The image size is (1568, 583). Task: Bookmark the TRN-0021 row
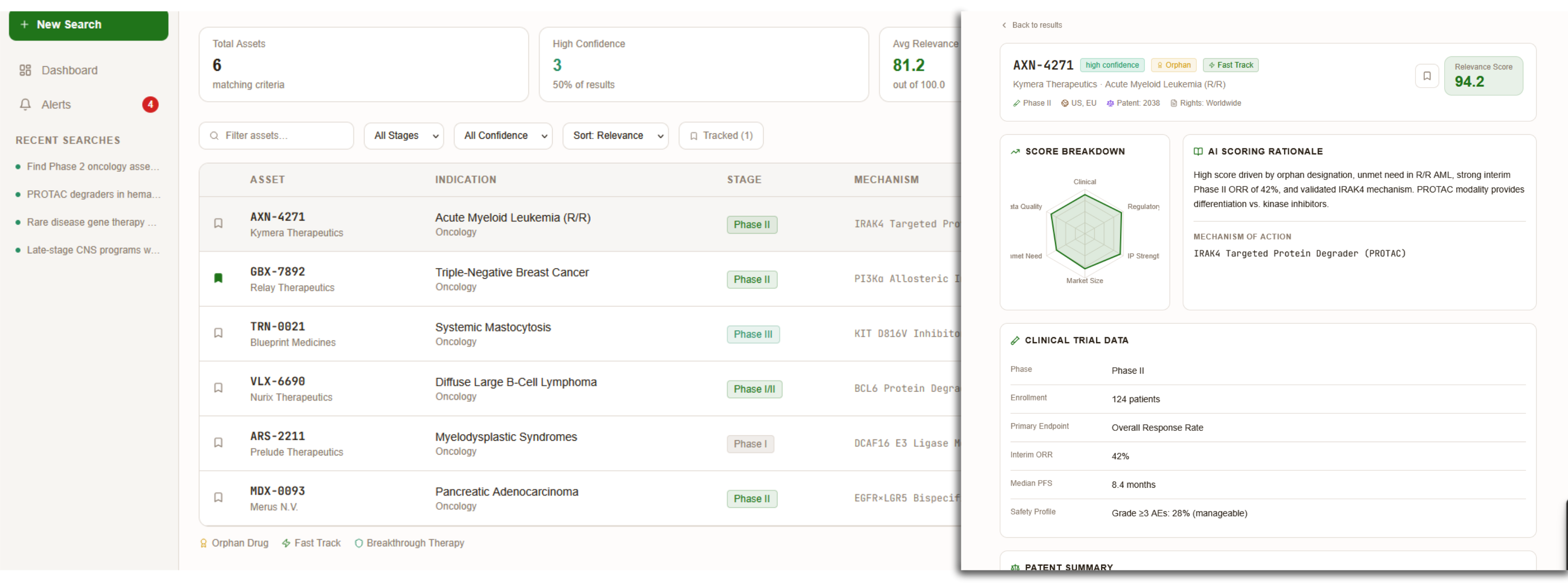pyautogui.click(x=219, y=333)
